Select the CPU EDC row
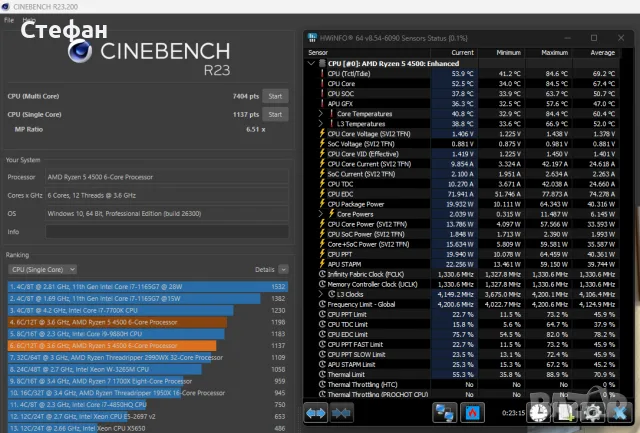Screen dimensions: 640x433 click(x=461, y=194)
